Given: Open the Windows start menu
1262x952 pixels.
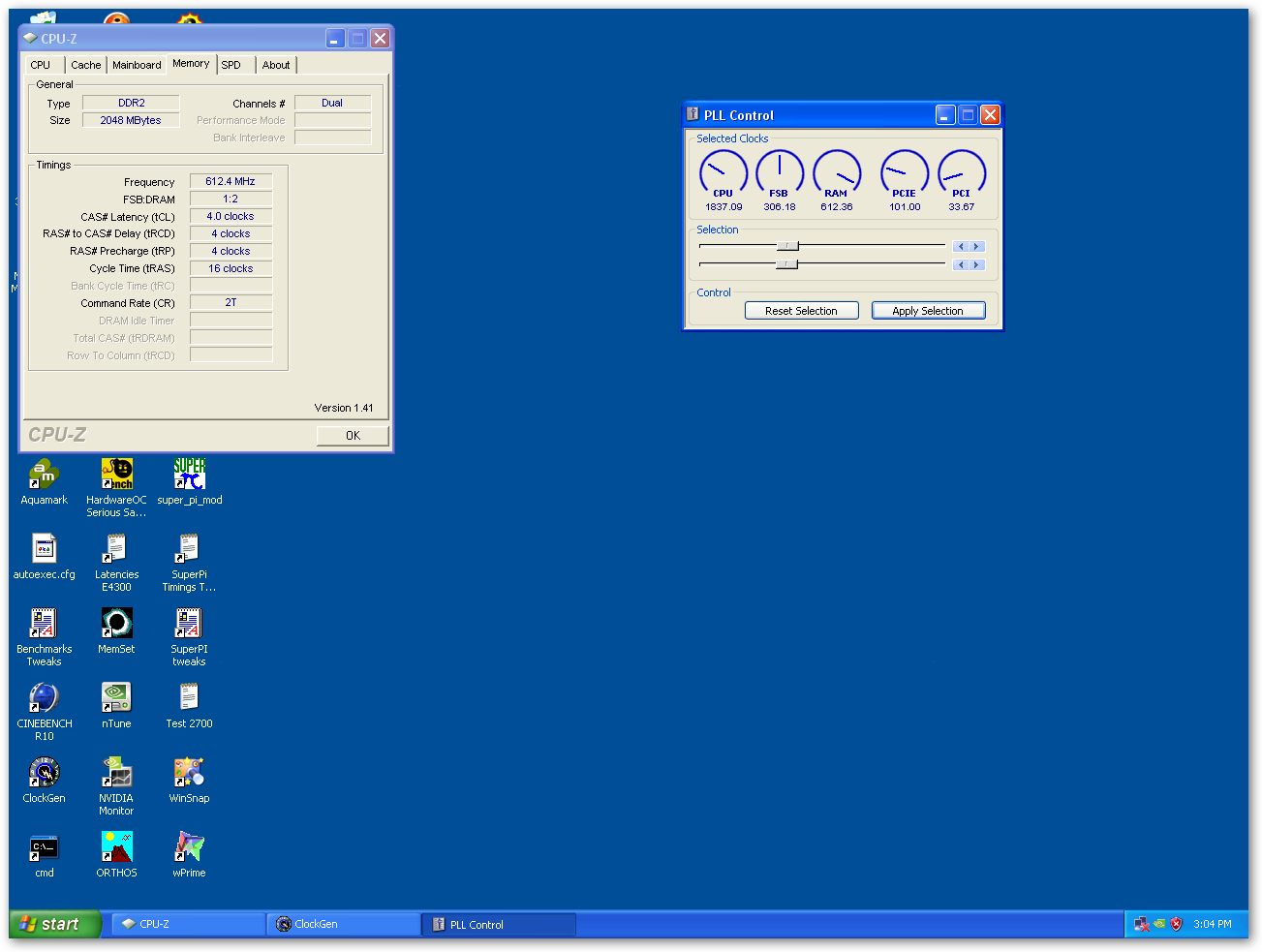Looking at the screenshot, I should coord(55,924).
